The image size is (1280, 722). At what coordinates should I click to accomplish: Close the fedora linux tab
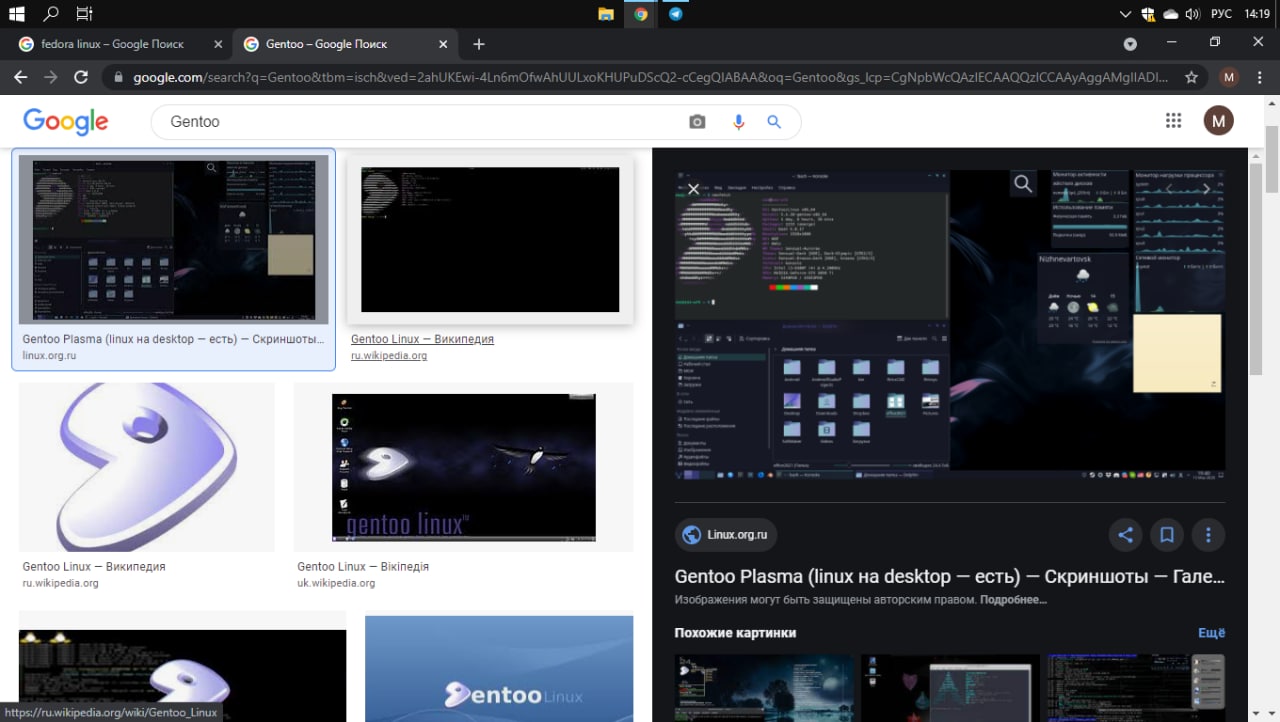[219, 44]
